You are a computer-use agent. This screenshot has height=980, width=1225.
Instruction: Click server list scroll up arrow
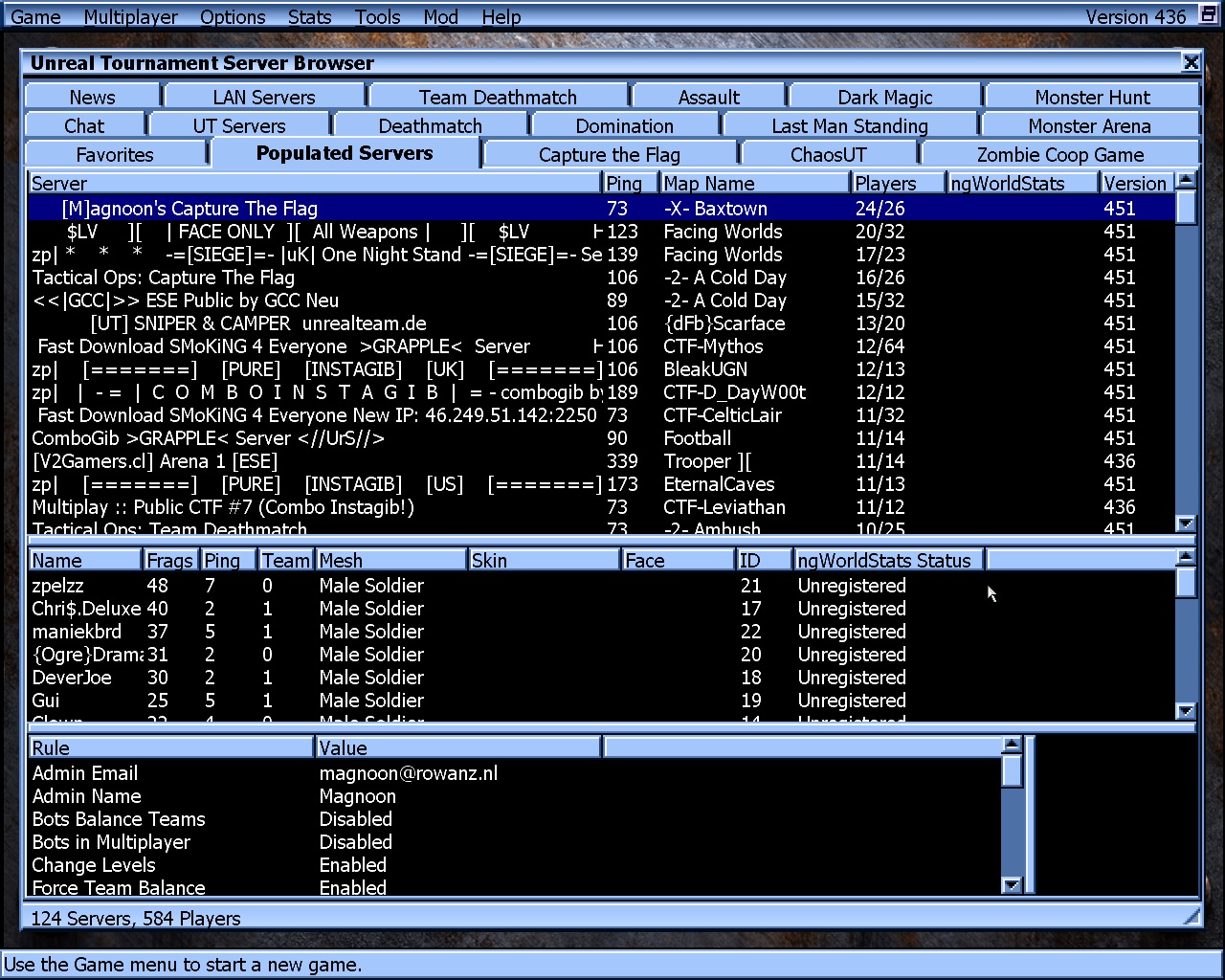(x=1186, y=180)
